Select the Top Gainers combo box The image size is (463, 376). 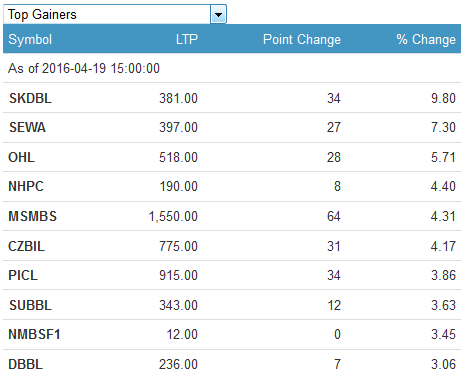coord(115,14)
